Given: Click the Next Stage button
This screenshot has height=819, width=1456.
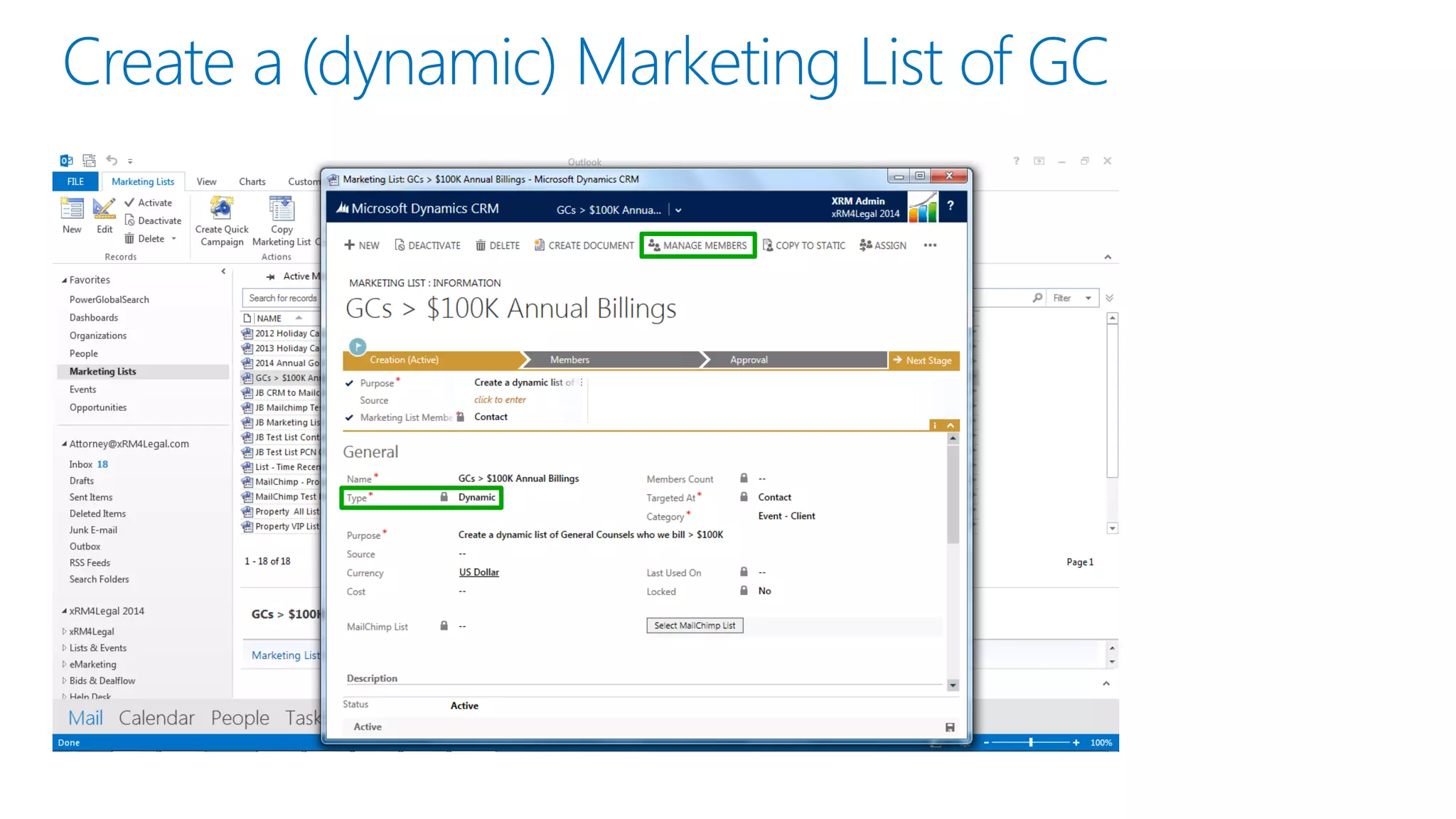Looking at the screenshot, I should point(924,360).
